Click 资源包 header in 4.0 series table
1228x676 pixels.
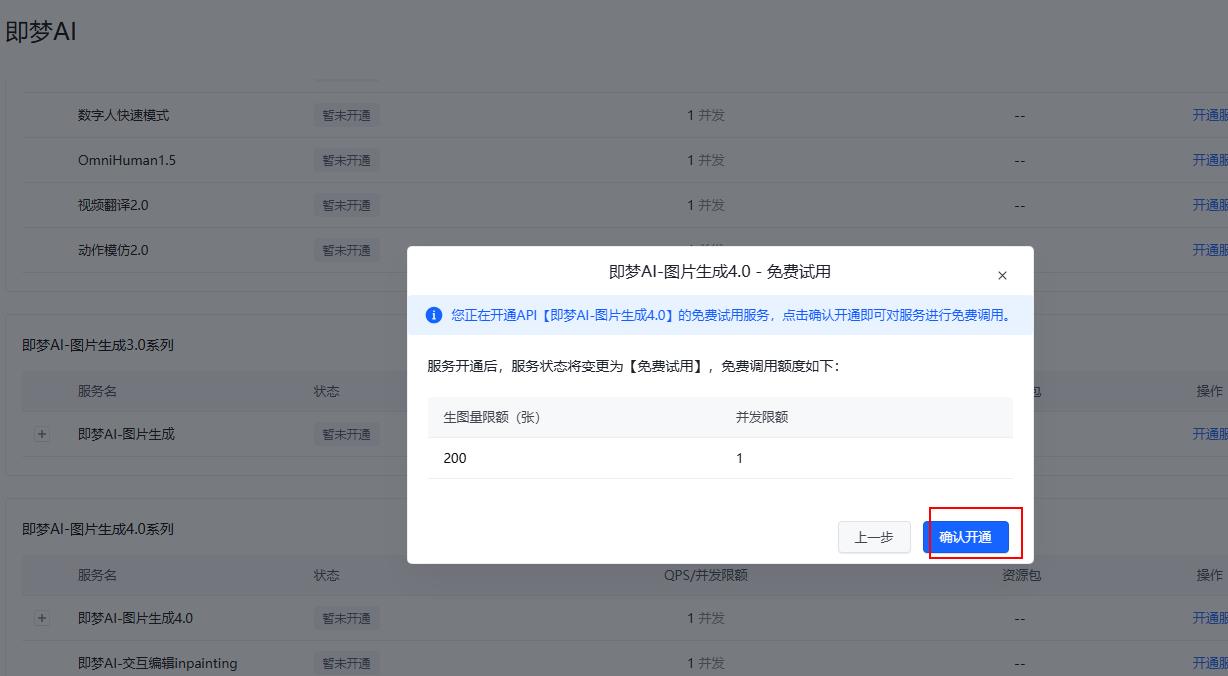click(x=1021, y=575)
